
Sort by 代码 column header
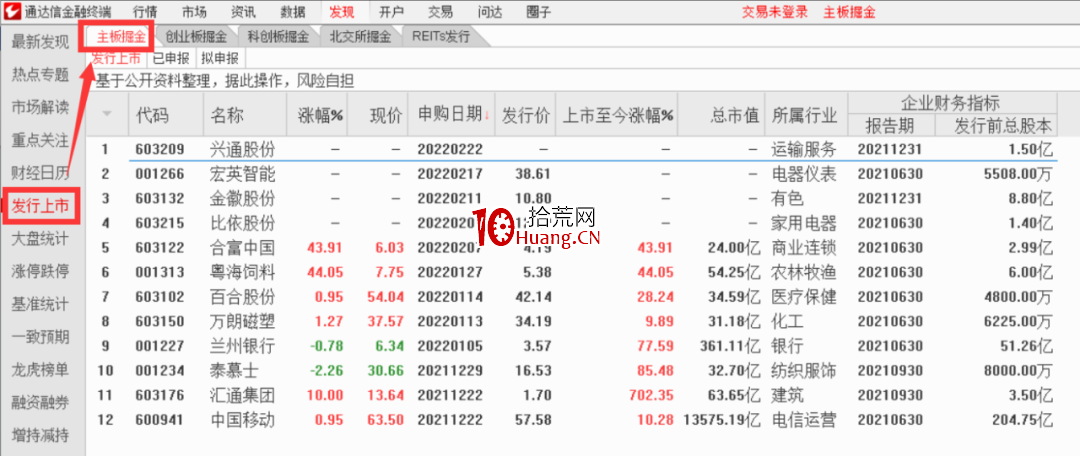click(166, 115)
